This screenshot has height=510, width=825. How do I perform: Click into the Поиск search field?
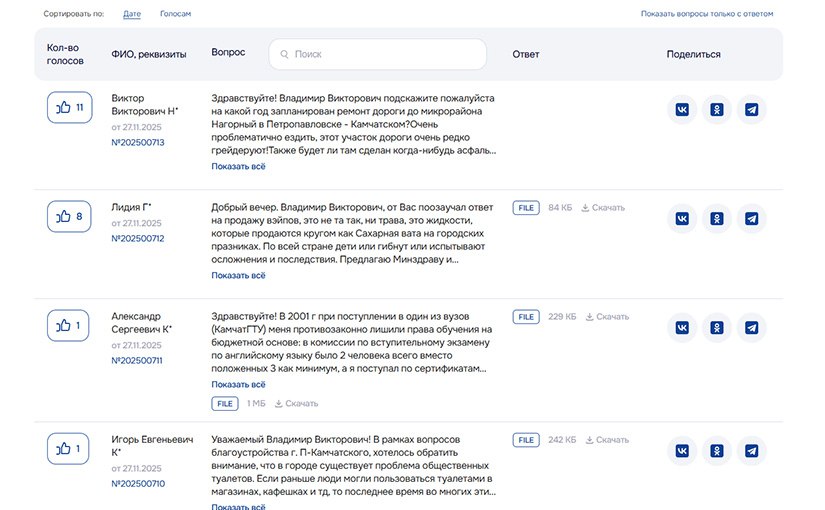click(377, 54)
